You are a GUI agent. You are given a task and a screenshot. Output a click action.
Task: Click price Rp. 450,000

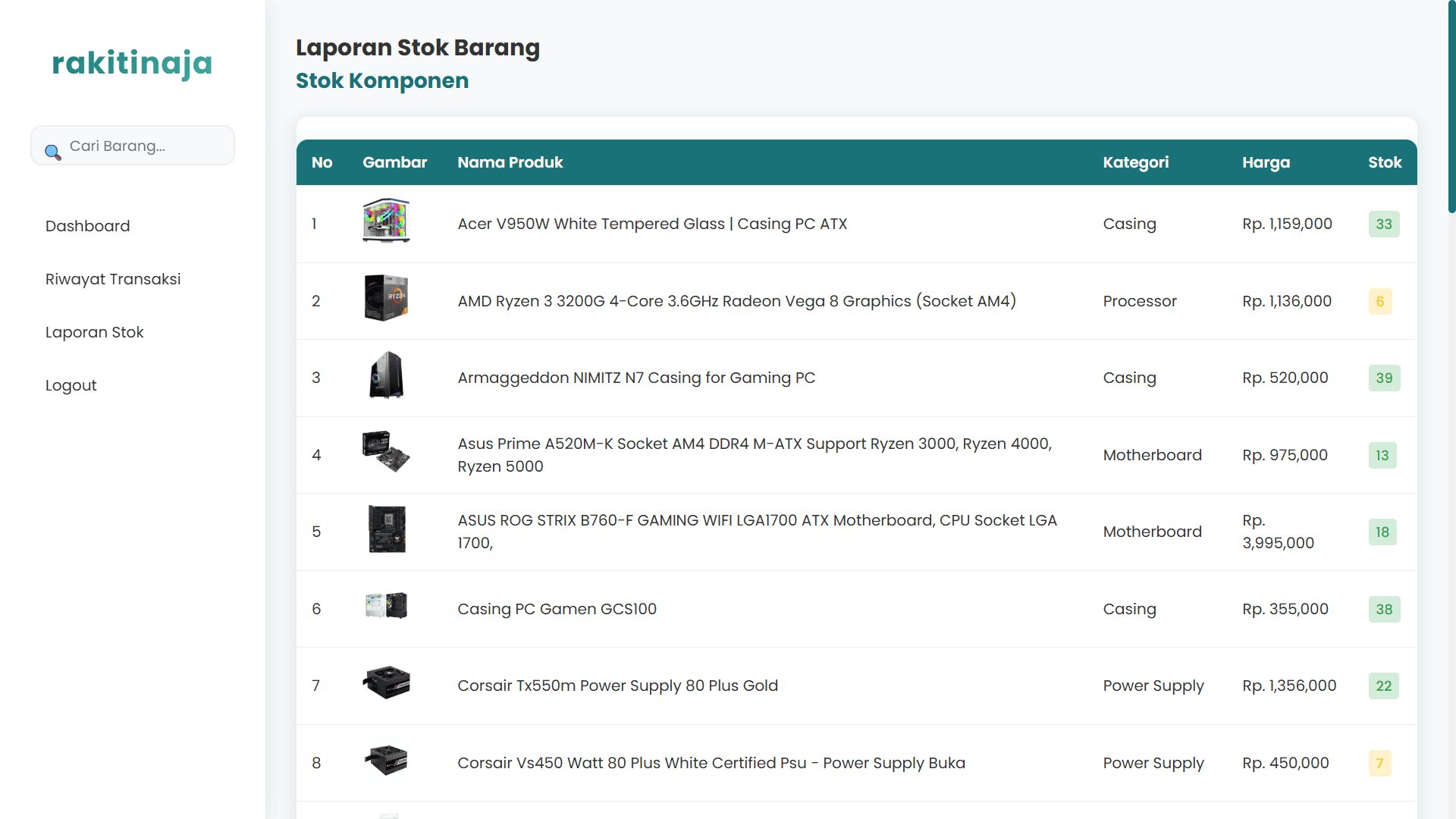click(1285, 763)
